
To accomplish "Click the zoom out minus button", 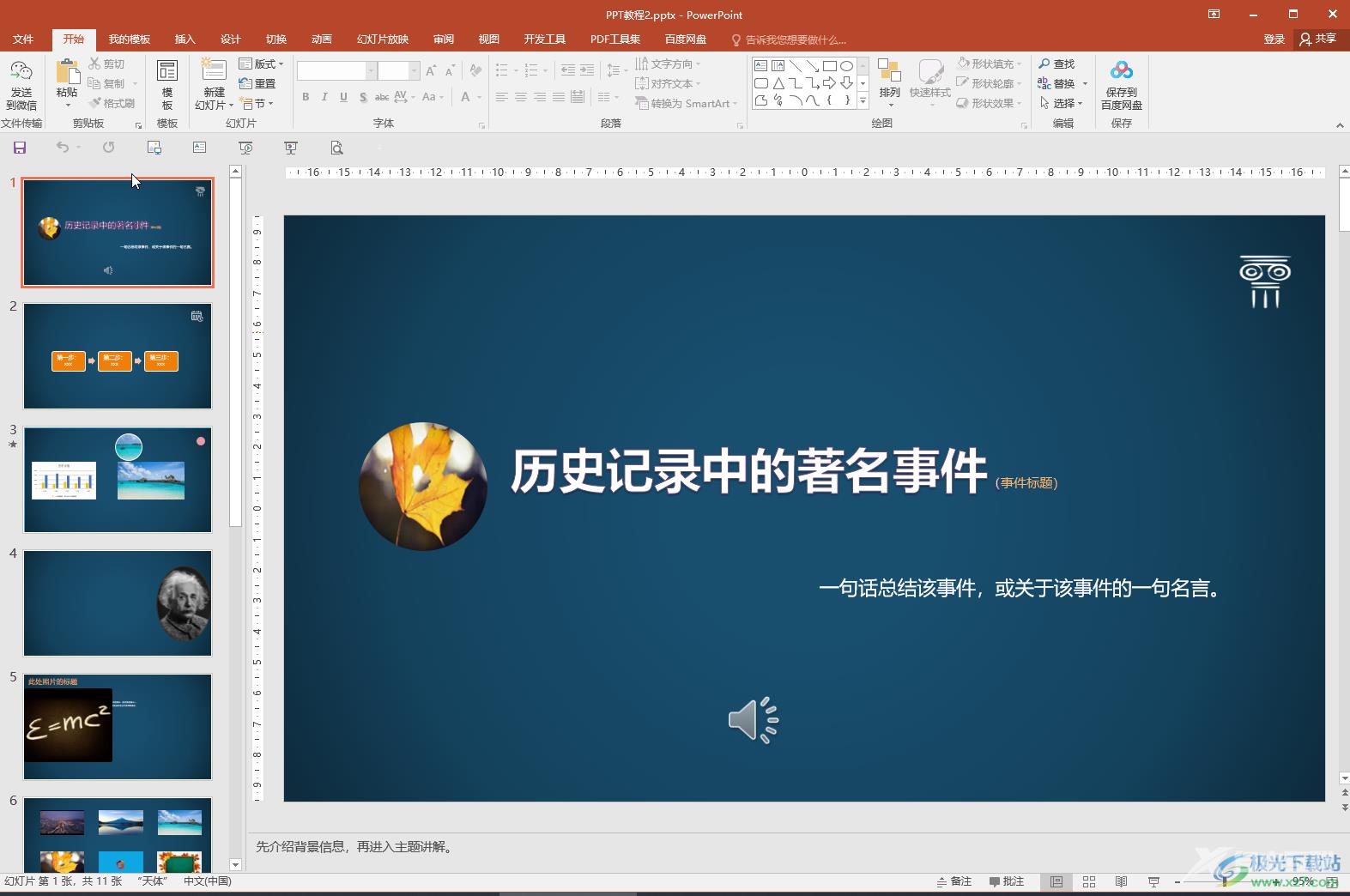I will click(x=1177, y=881).
